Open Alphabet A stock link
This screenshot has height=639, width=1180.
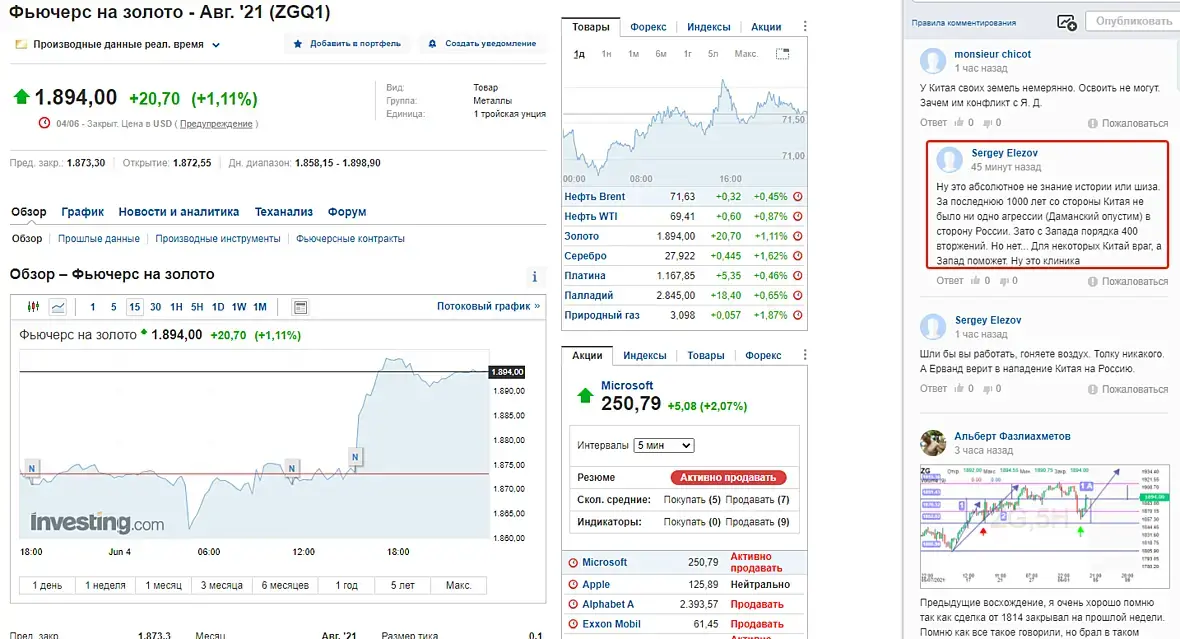(608, 604)
